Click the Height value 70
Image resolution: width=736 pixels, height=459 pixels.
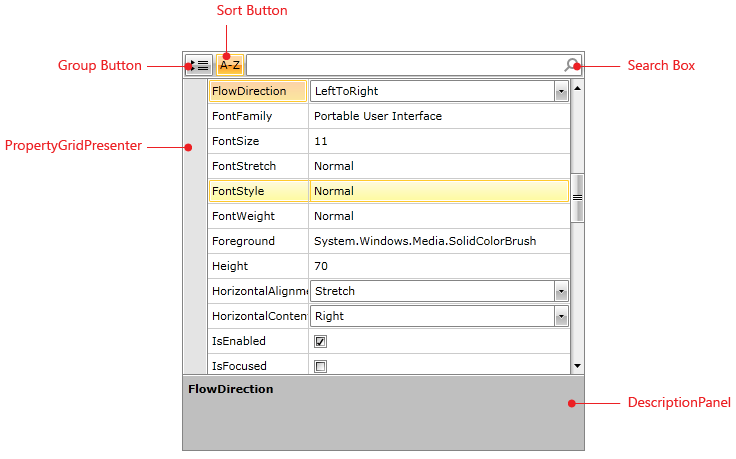click(438, 266)
